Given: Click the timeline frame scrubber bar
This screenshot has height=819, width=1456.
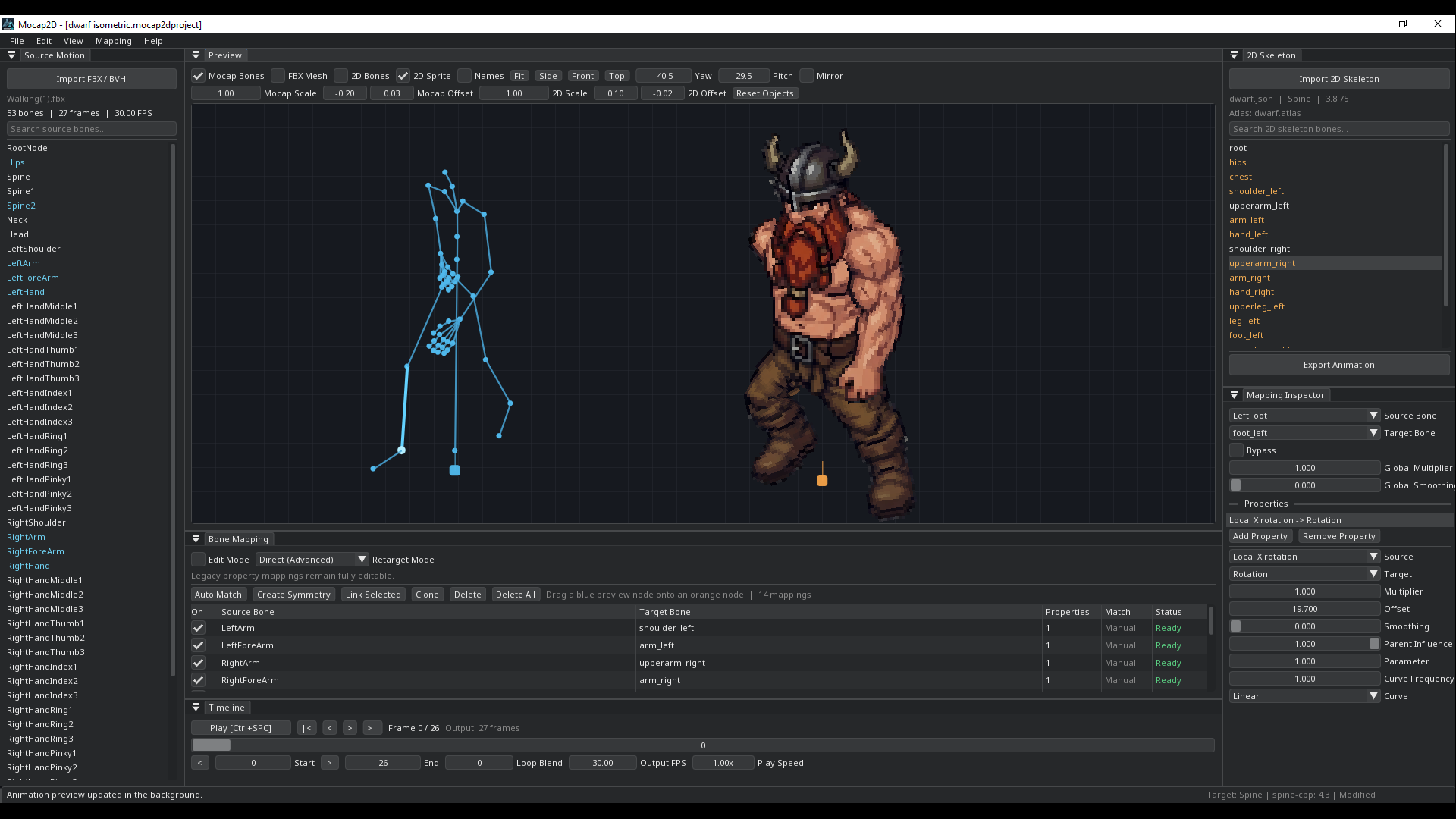Looking at the screenshot, I should click(x=703, y=745).
